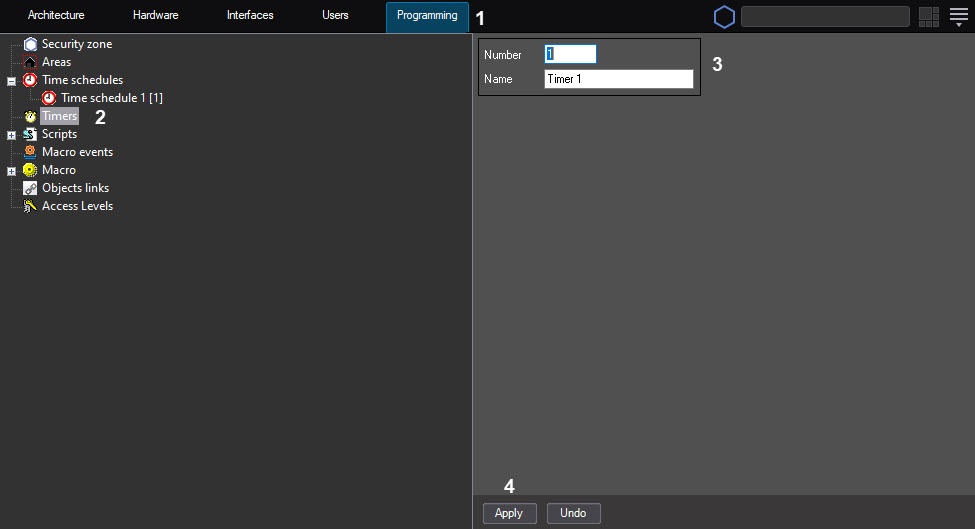Expand the Macro tree node
This screenshot has height=529, width=975.
coord(11,172)
